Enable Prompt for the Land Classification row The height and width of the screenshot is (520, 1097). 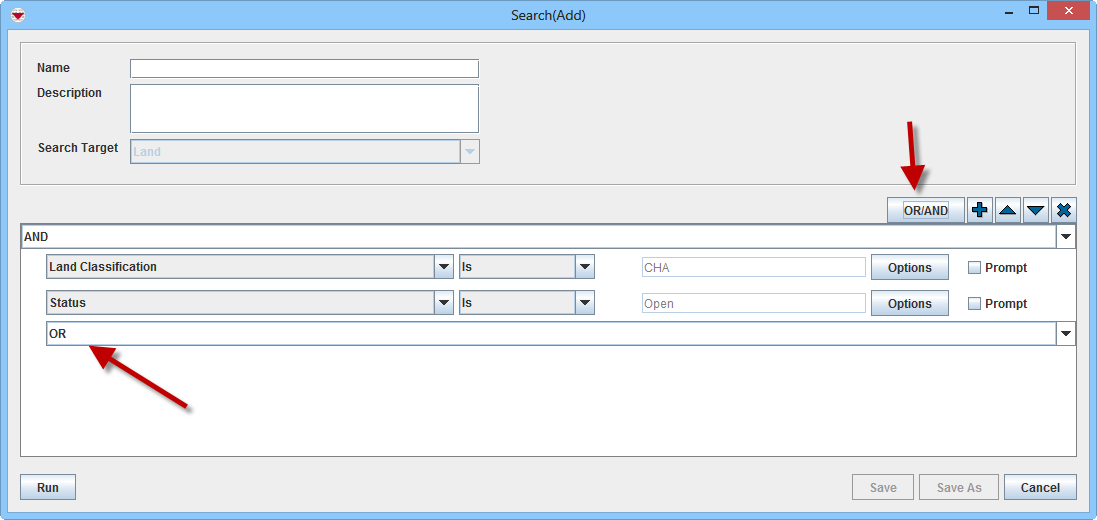click(x=974, y=268)
